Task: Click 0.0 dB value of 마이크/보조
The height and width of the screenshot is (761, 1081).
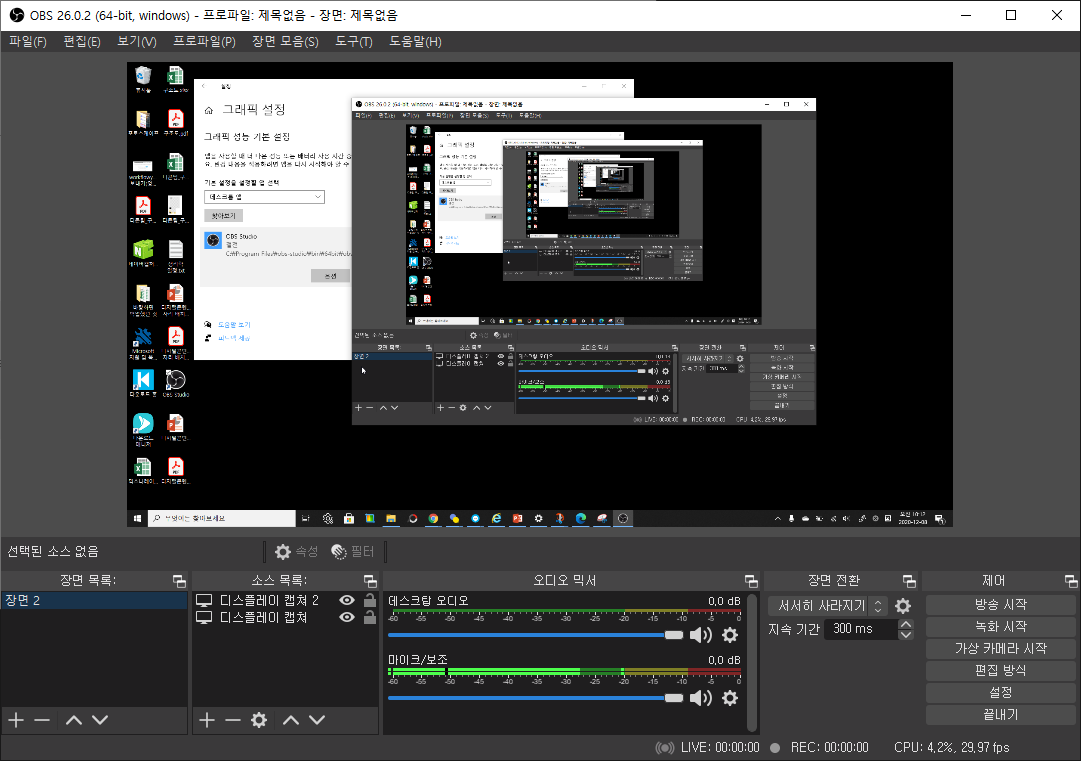Action: pyautogui.click(x=724, y=660)
